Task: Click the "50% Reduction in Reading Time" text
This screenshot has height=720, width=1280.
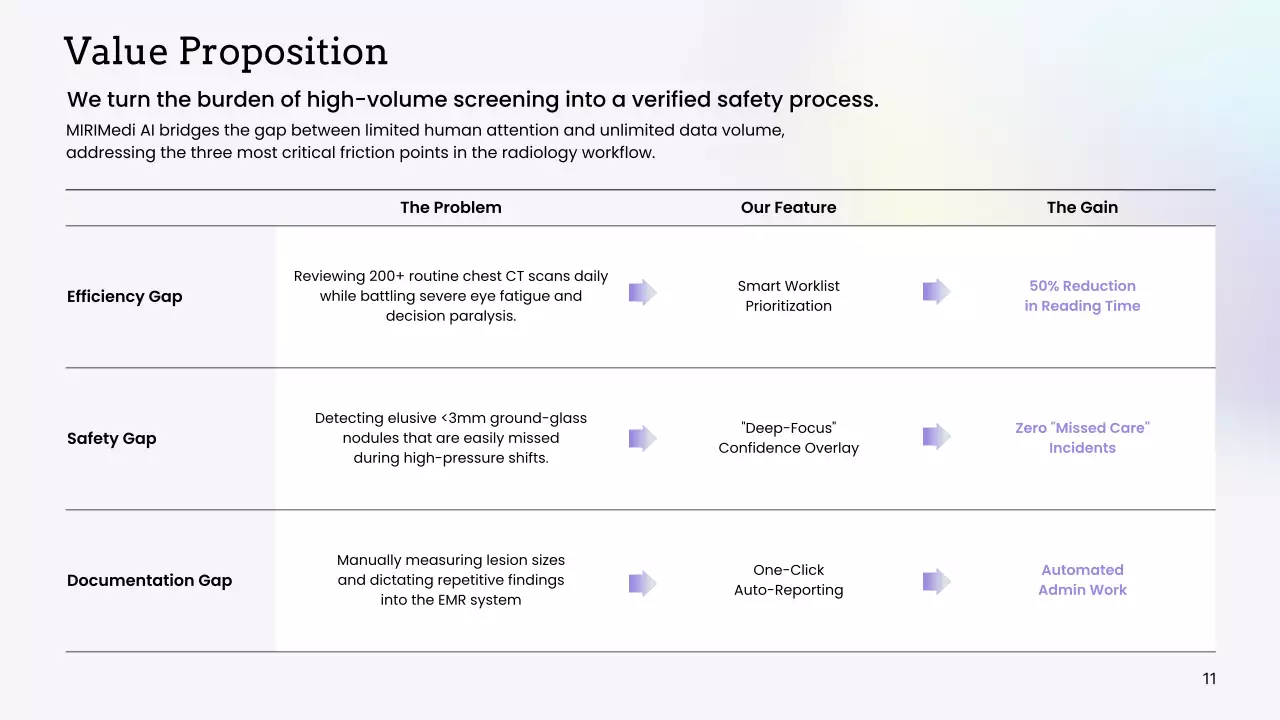Action: (1082, 296)
